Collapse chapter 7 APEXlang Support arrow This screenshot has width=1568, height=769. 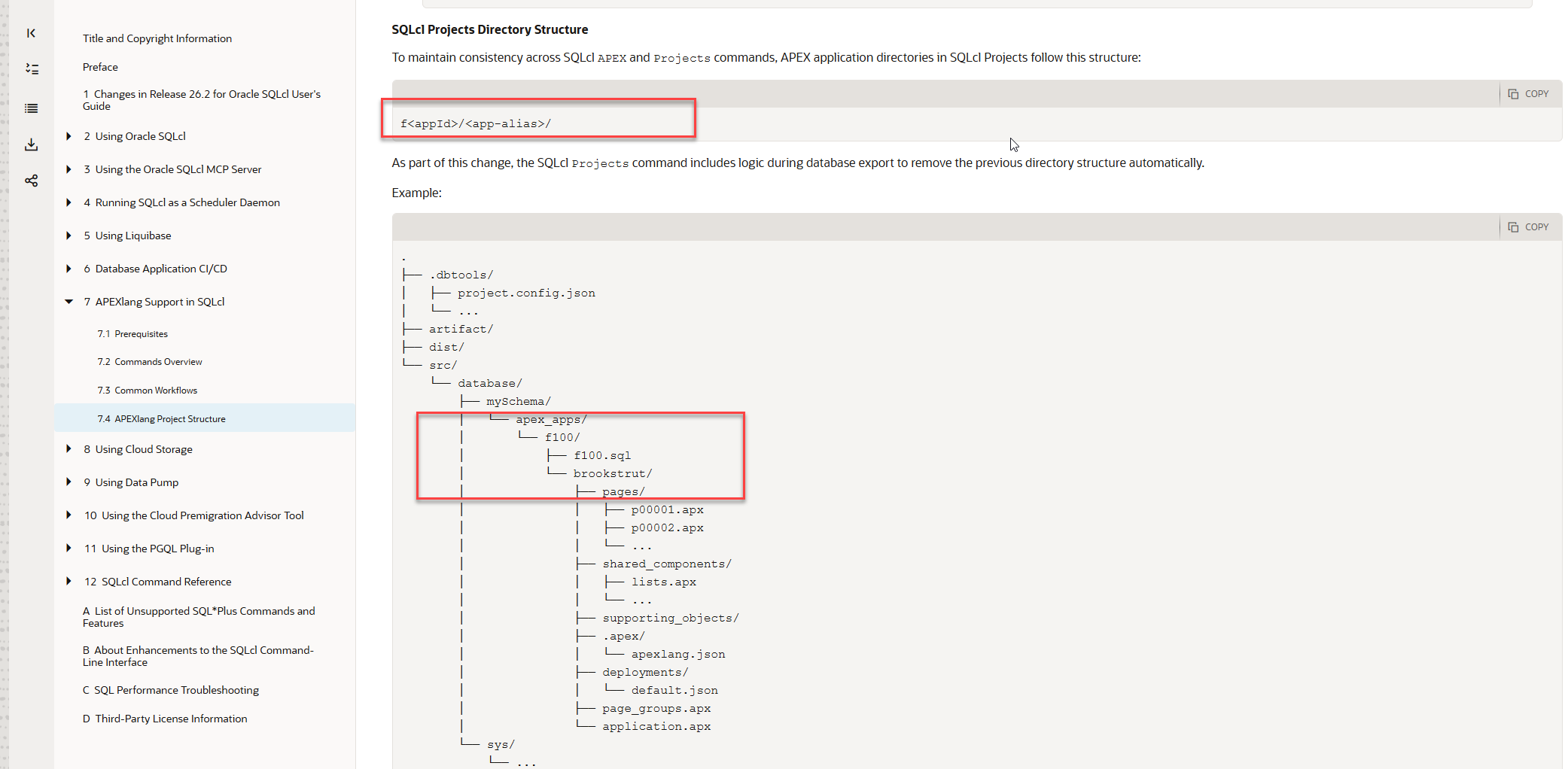coord(69,302)
